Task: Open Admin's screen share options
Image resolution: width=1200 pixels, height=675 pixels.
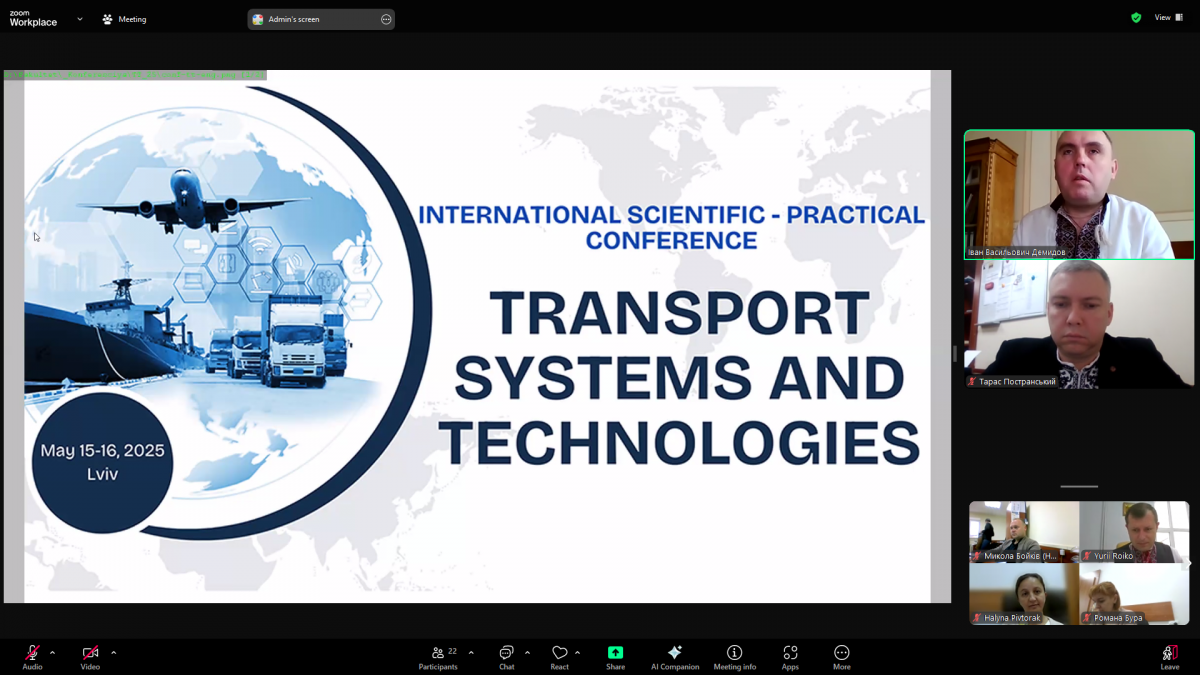Action: [386, 19]
